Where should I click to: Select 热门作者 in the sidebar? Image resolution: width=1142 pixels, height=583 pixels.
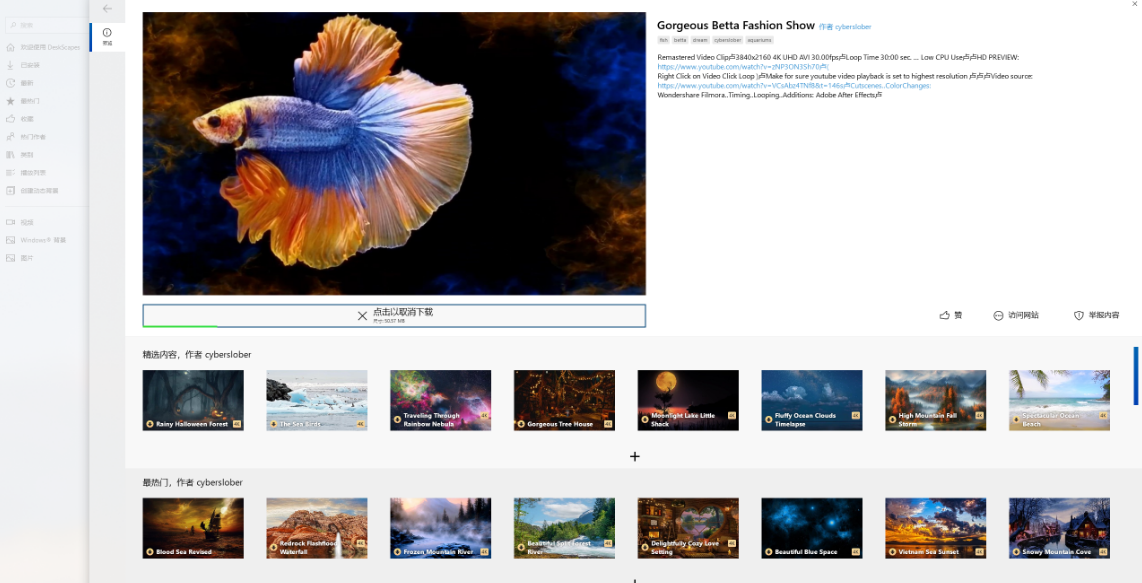35,135
